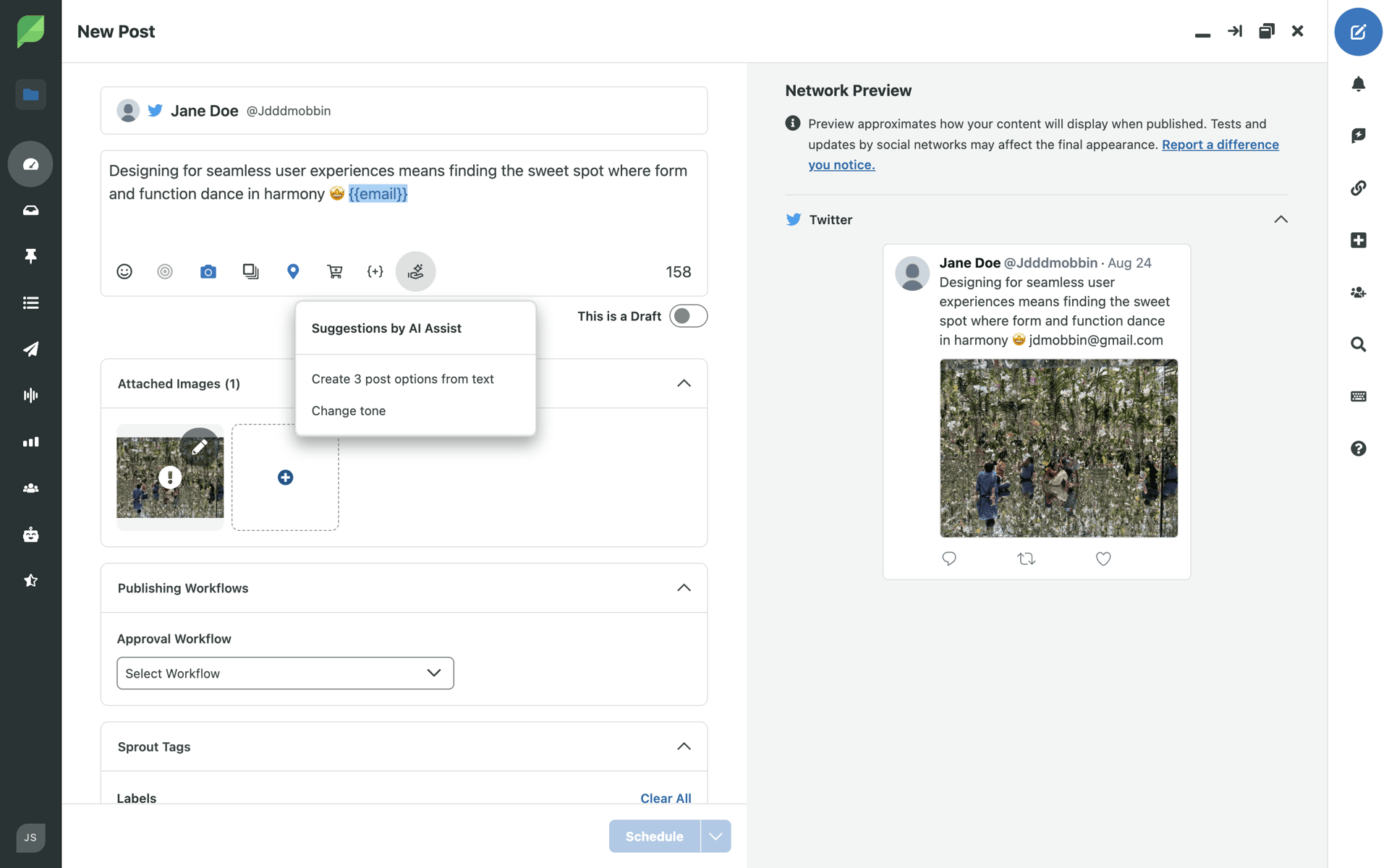This screenshot has height=868, width=1389.
Task: Click the curly braces variable icon
Action: point(375,271)
